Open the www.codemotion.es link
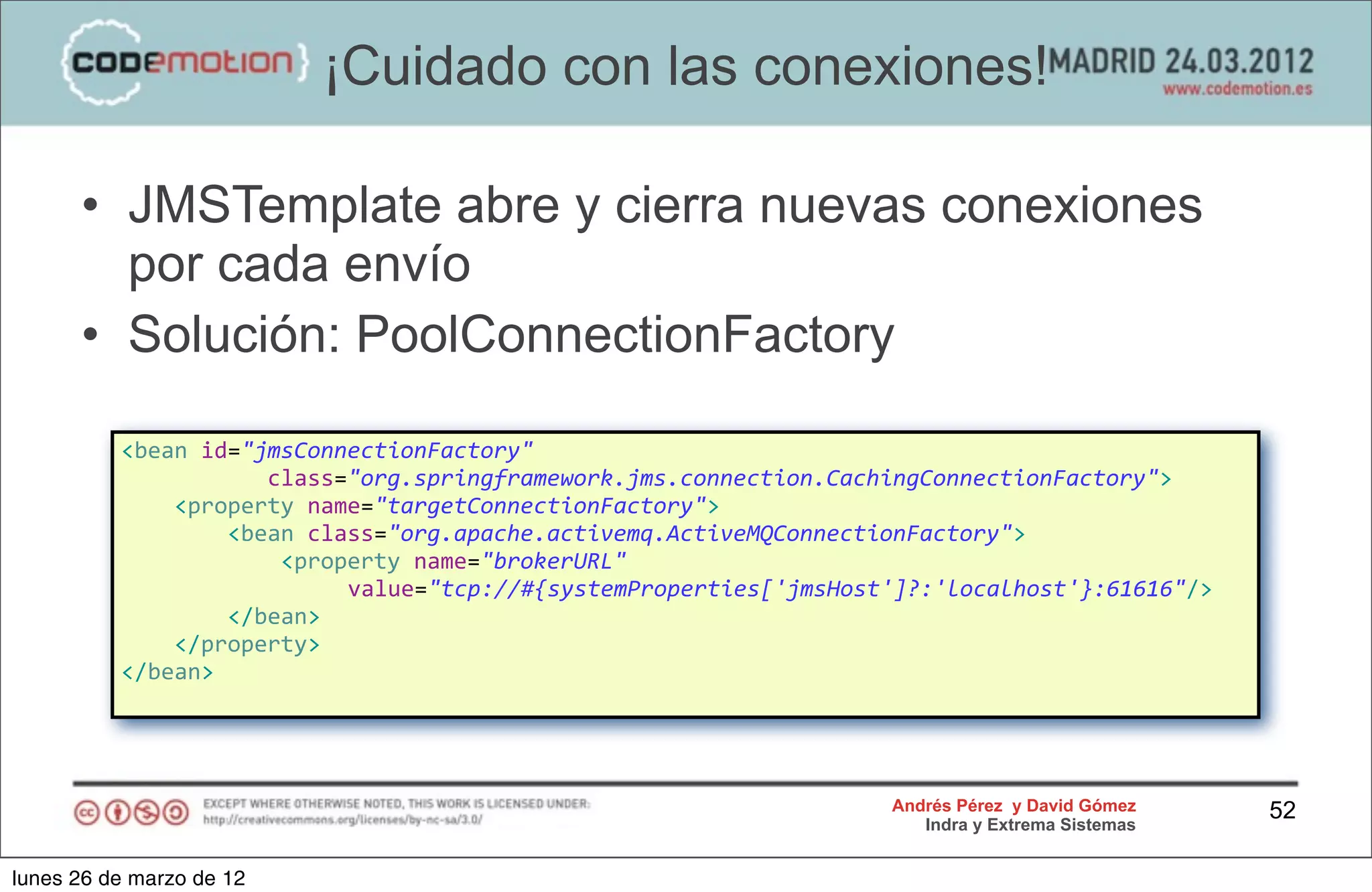Screen dimensions: 1372x892 click(x=1237, y=89)
